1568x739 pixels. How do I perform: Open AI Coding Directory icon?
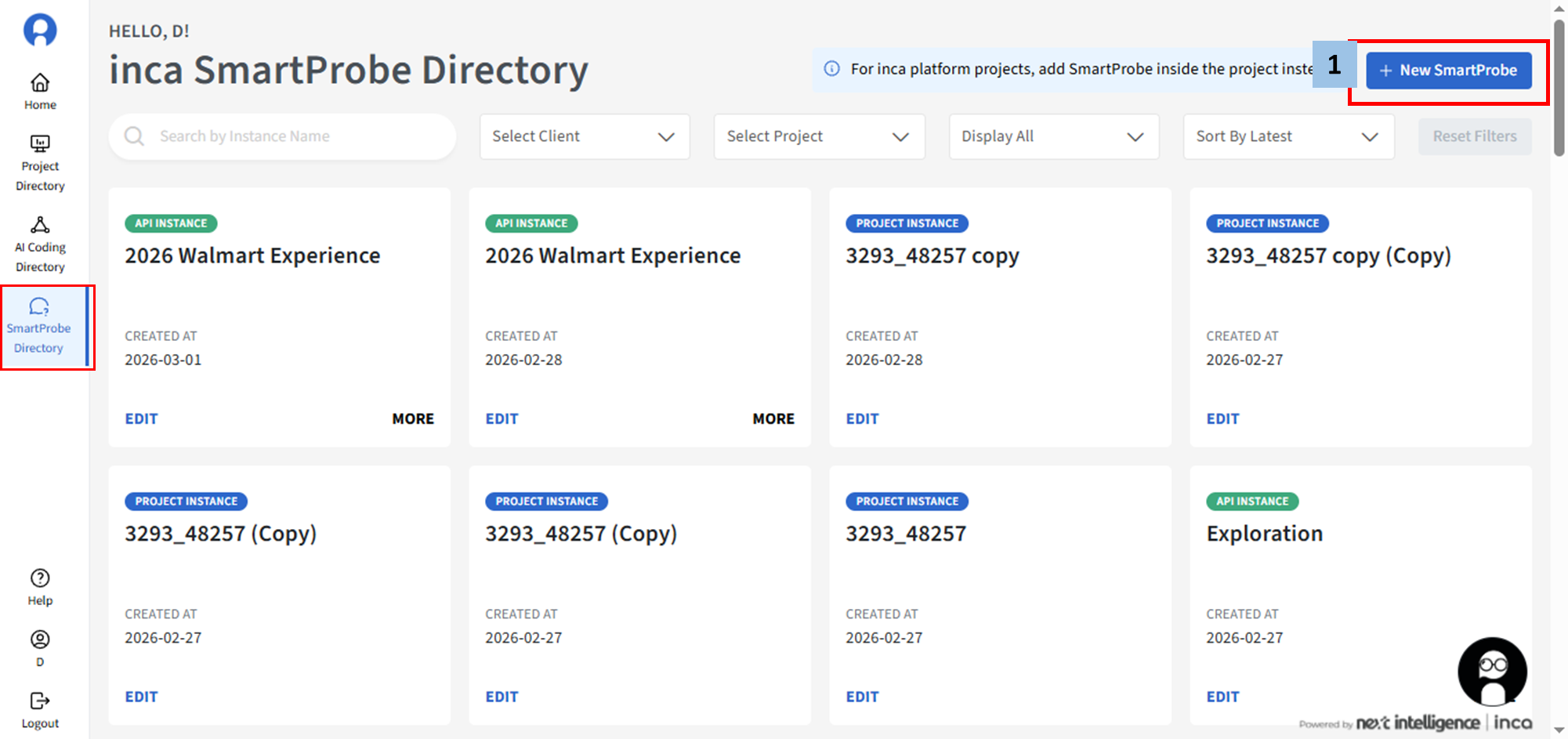click(40, 226)
